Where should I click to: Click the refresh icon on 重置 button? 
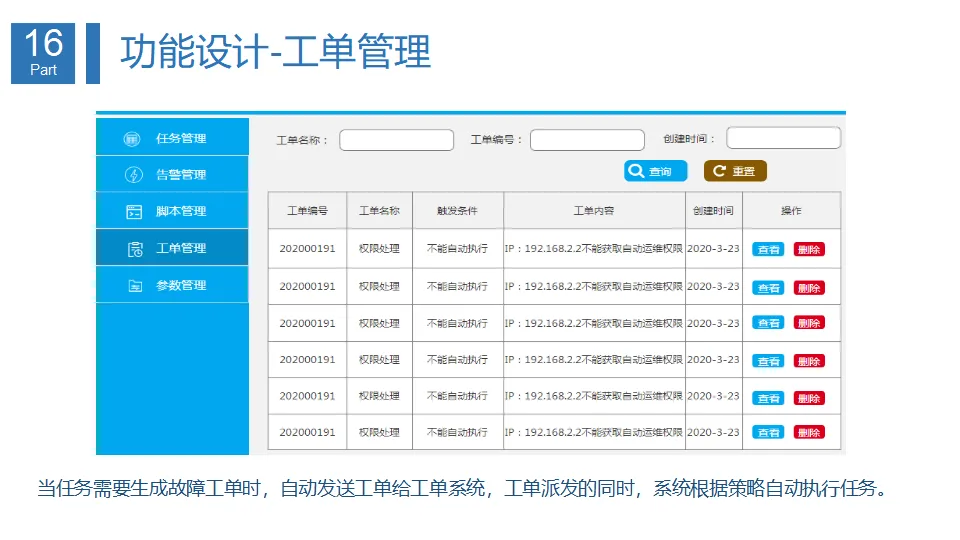coord(719,171)
